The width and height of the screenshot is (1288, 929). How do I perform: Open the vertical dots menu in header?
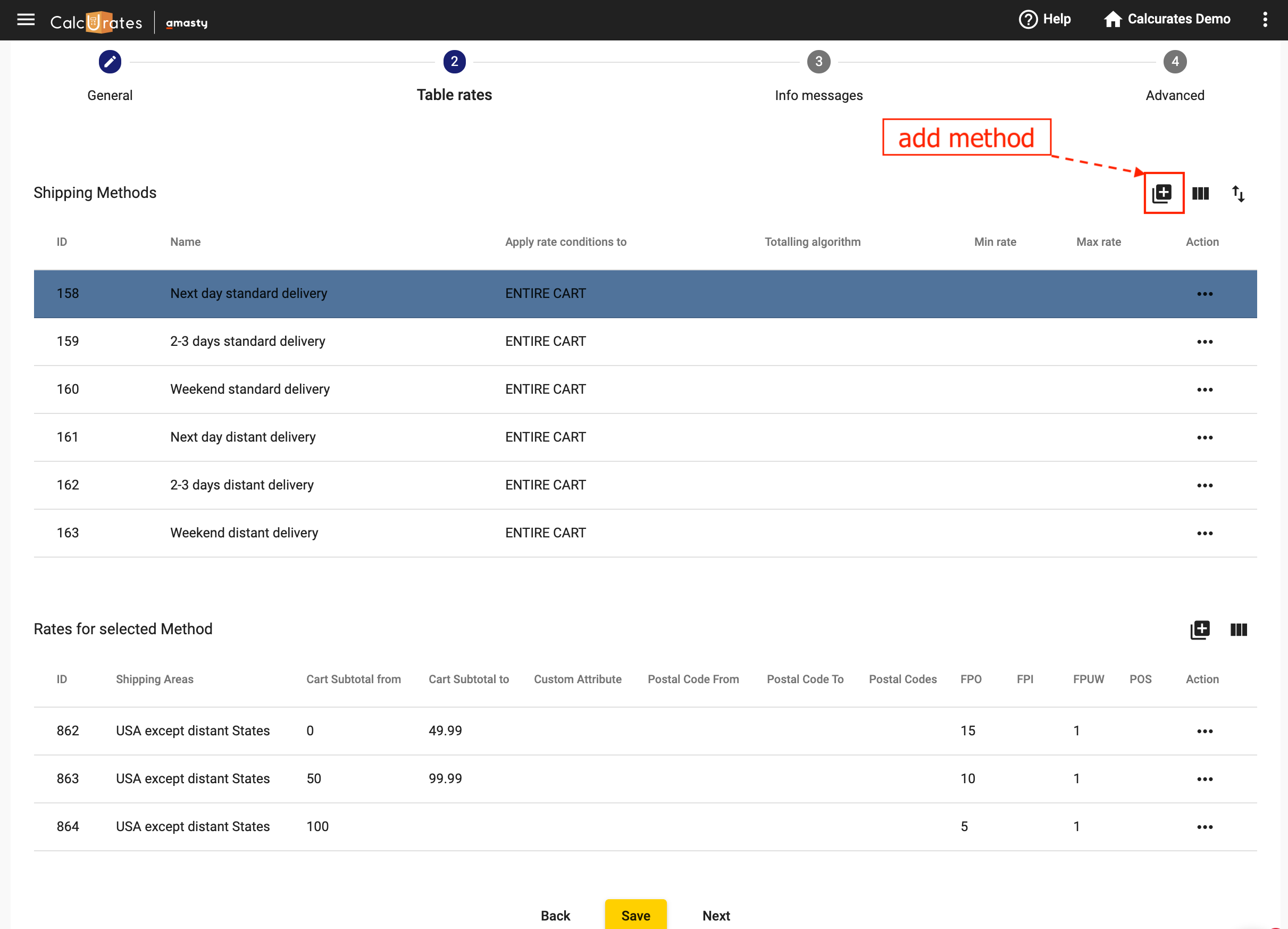(x=1265, y=19)
